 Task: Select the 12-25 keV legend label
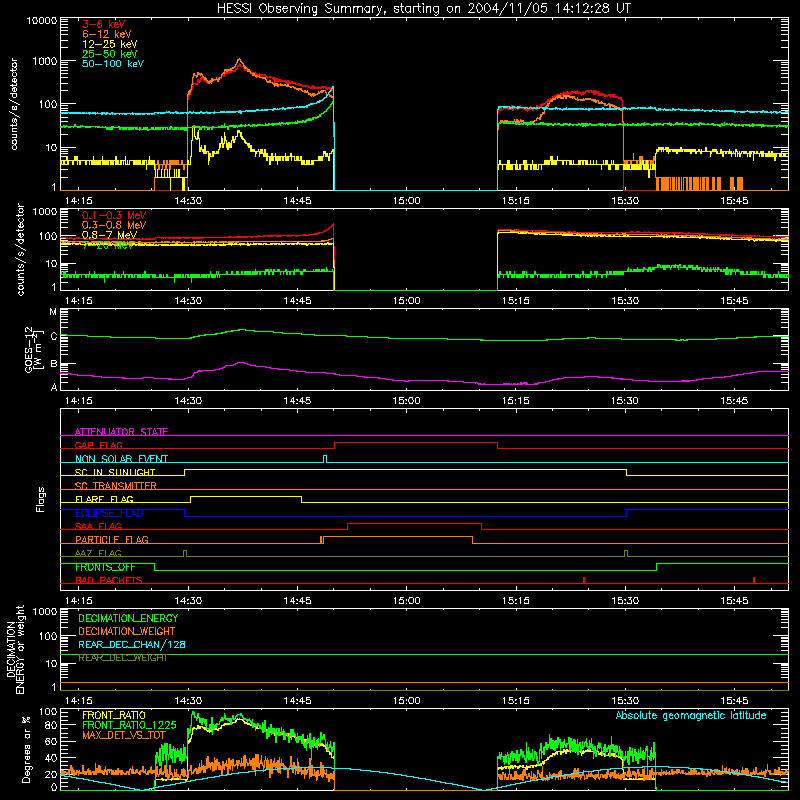point(110,44)
